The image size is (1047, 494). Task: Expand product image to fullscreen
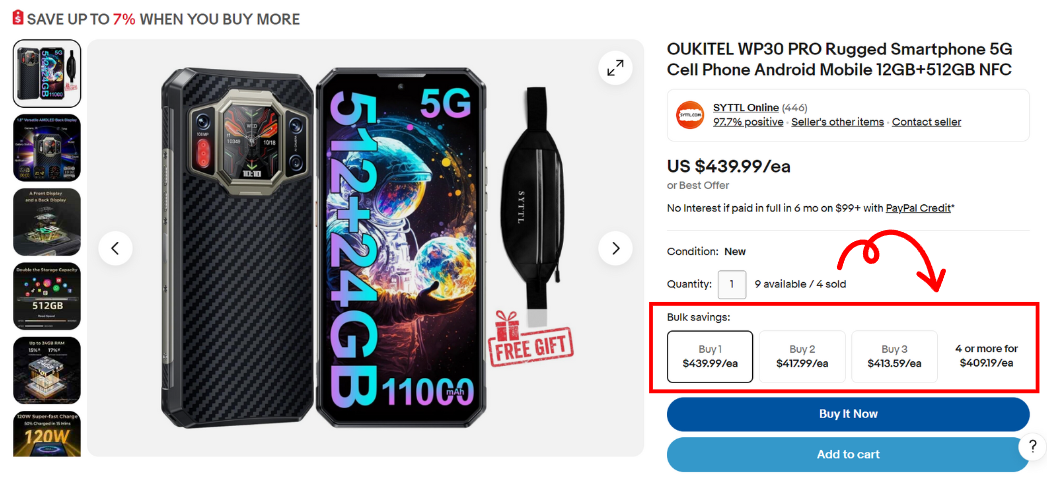pos(615,68)
